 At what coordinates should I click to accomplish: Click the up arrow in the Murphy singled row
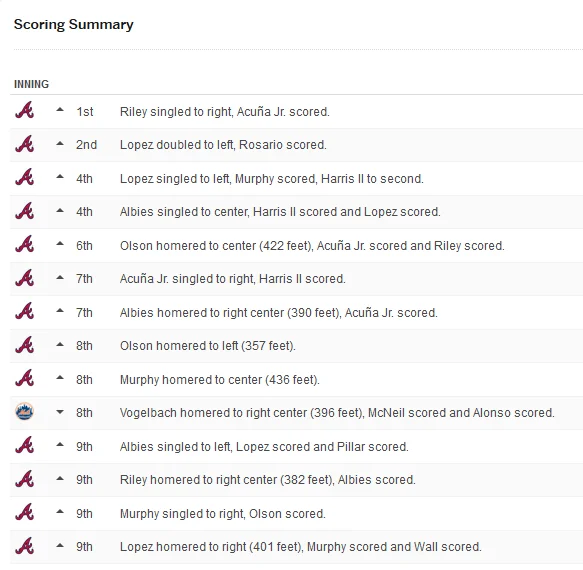(x=60, y=512)
